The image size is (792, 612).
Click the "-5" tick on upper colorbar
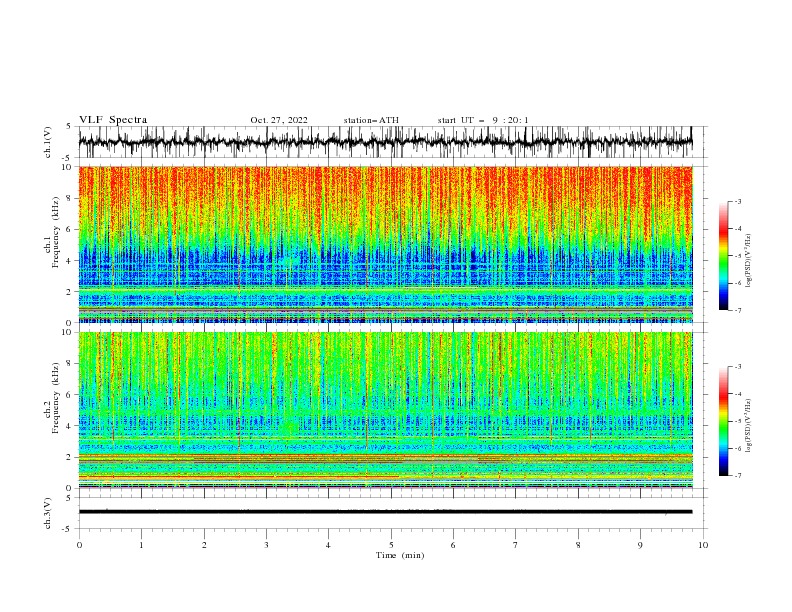tap(738, 256)
